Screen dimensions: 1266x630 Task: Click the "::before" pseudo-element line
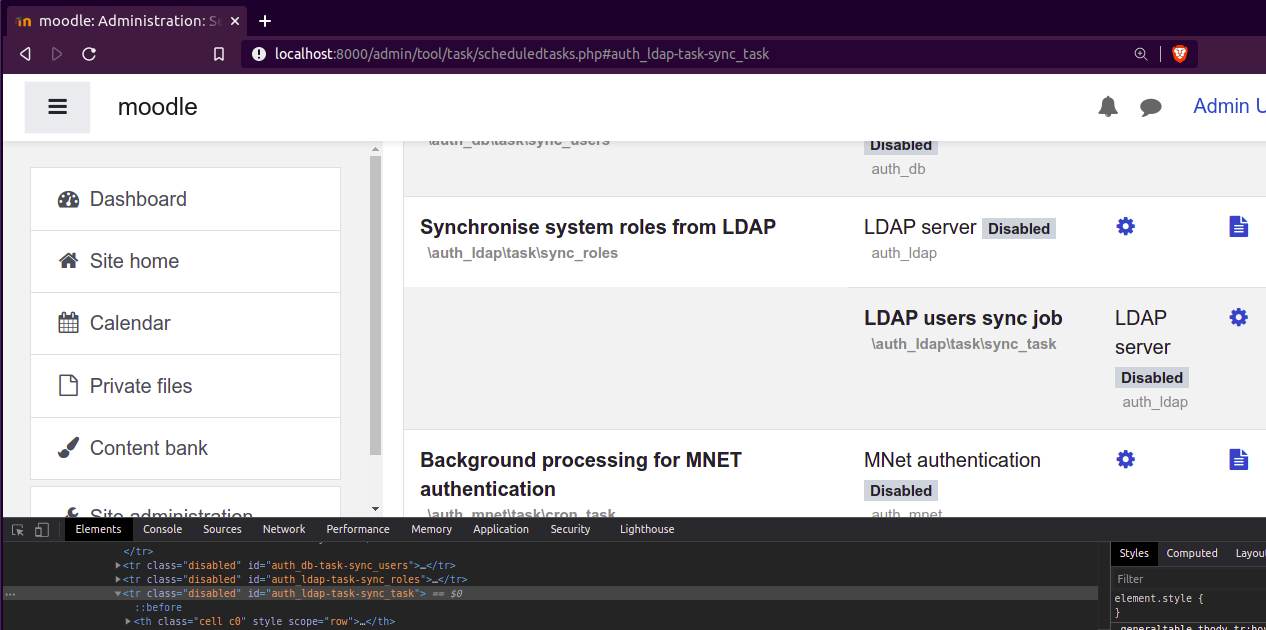[158, 607]
